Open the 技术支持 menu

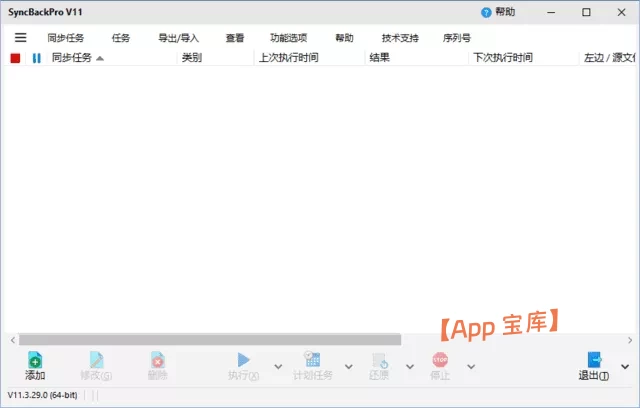pos(400,38)
